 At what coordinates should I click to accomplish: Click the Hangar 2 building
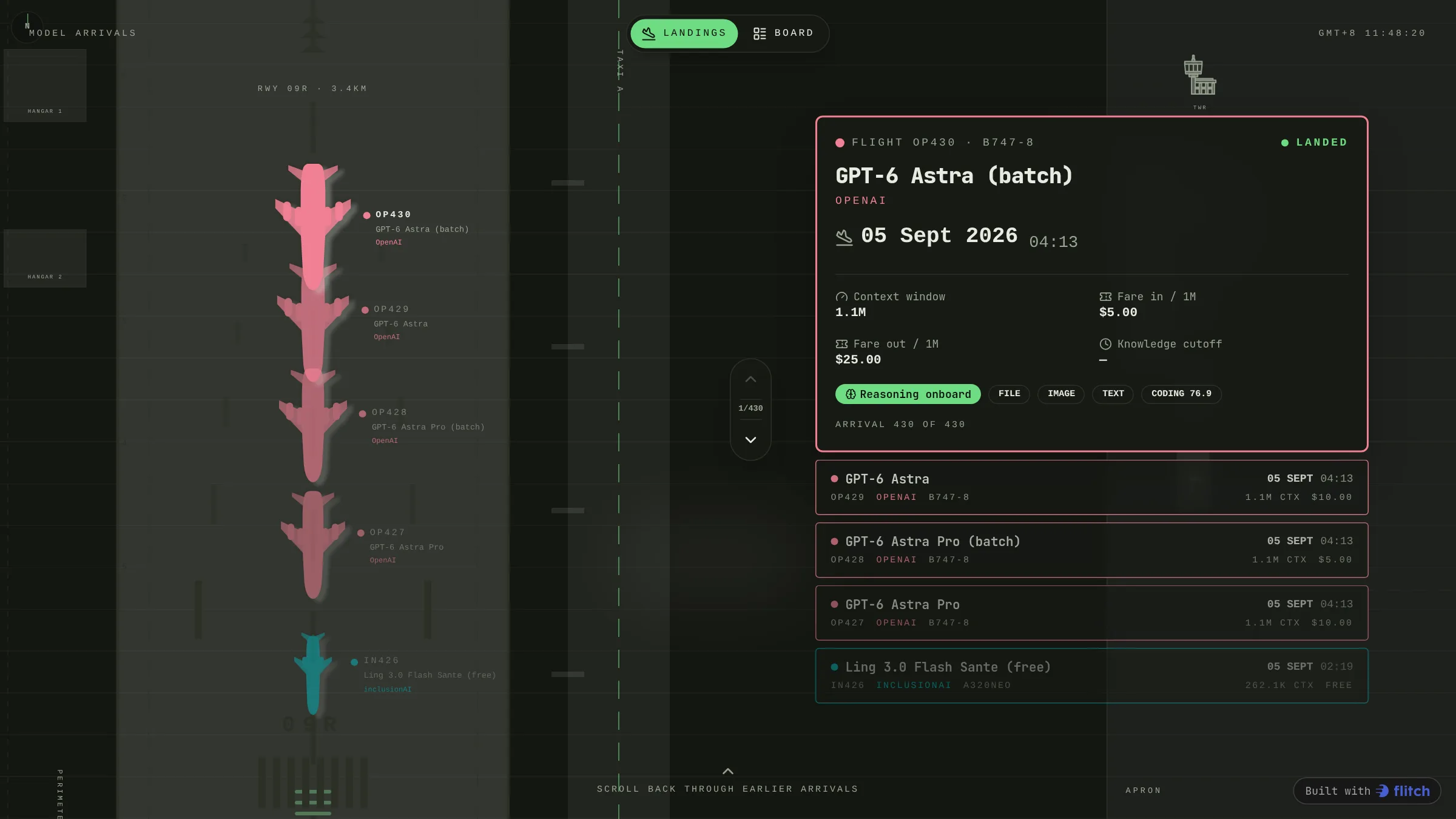(45, 258)
